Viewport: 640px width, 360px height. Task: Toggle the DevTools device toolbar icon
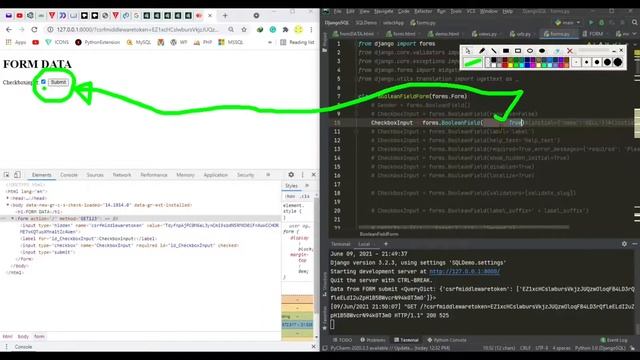click(x=17, y=175)
